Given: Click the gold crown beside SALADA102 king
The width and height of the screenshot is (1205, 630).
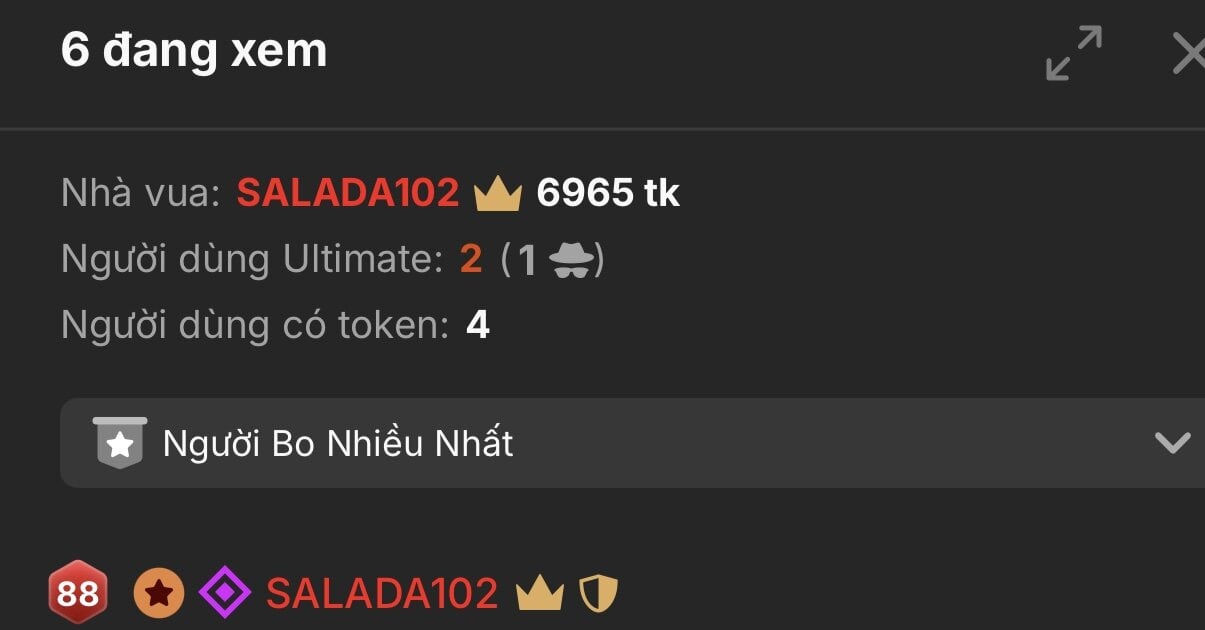Looking at the screenshot, I should (498, 193).
